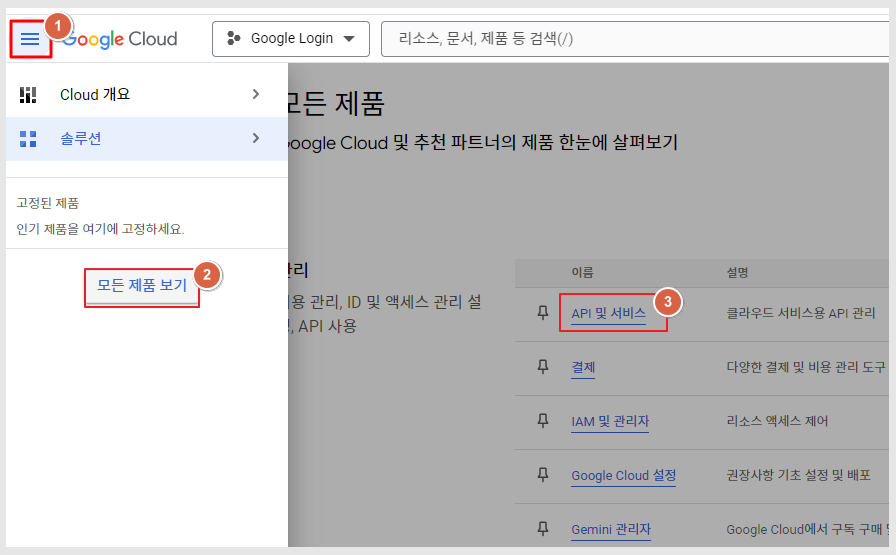Click the 권장사항 기초 설정 및 배포 description

[798, 476]
